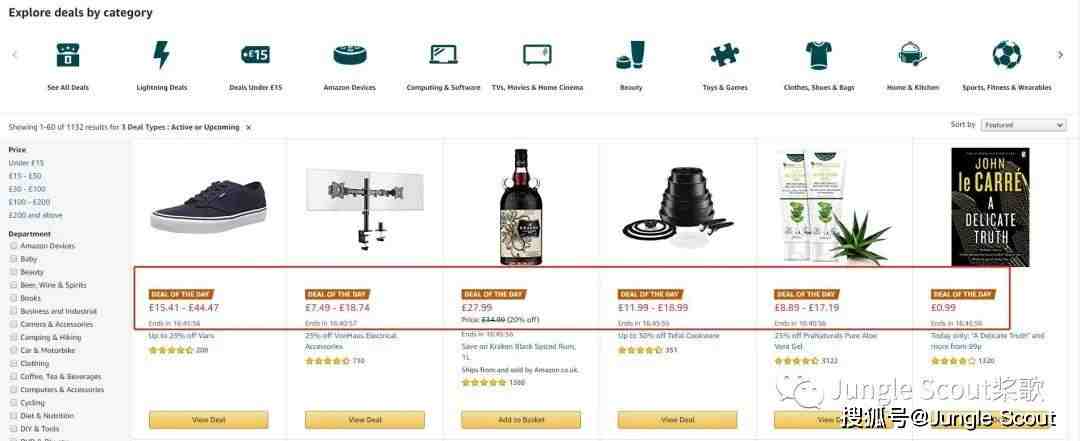Open the Tefal cookware product image

click(678, 207)
